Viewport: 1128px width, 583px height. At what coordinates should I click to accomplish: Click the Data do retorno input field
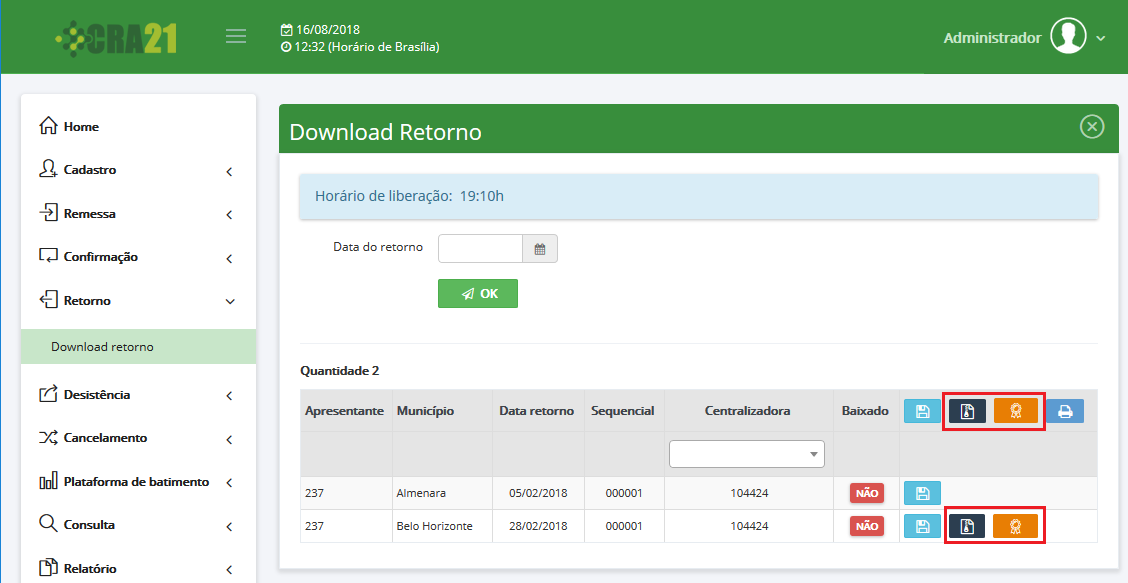pyautogui.click(x=480, y=249)
